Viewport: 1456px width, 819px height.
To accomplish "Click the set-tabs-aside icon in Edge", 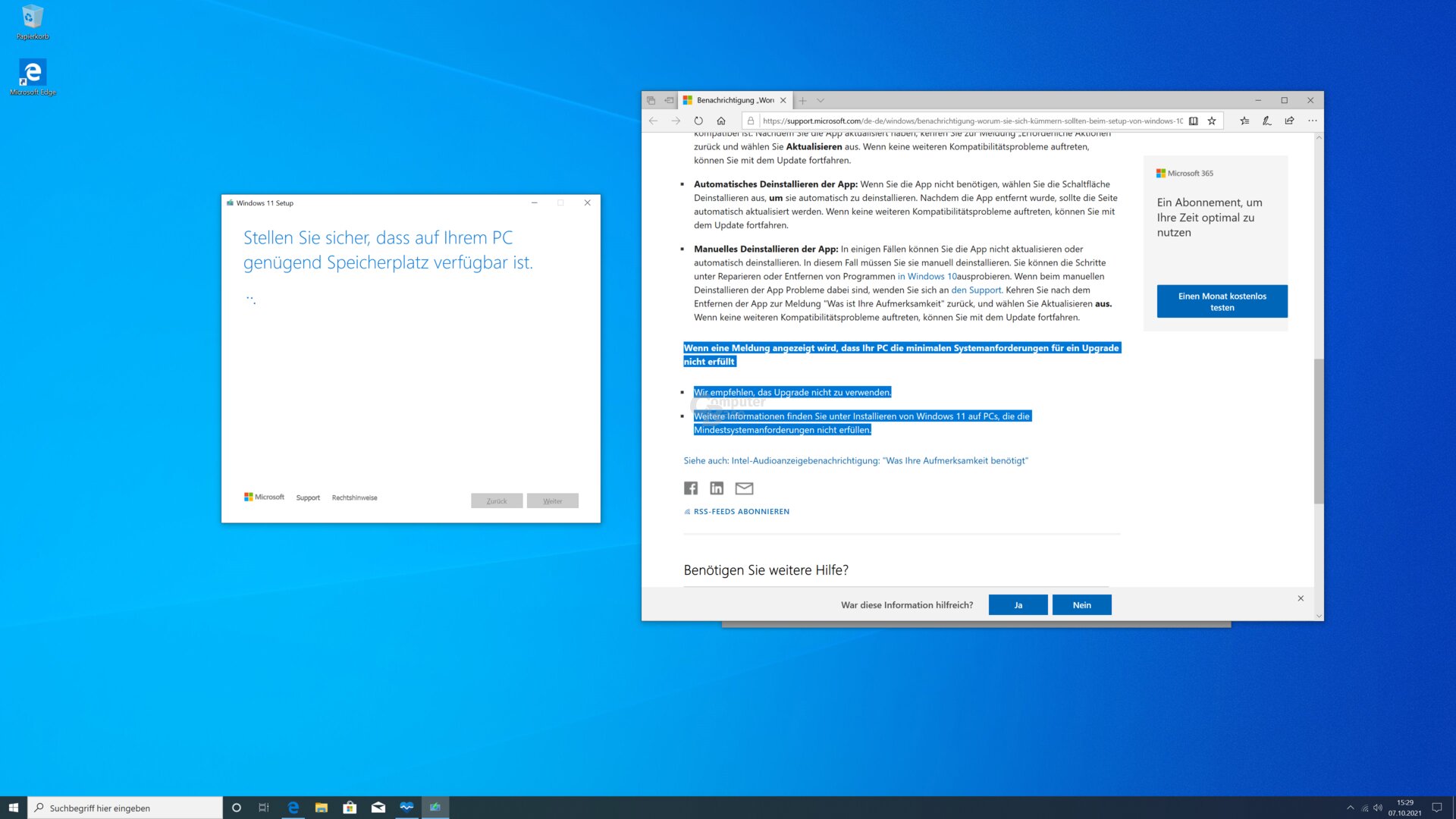I will (669, 100).
